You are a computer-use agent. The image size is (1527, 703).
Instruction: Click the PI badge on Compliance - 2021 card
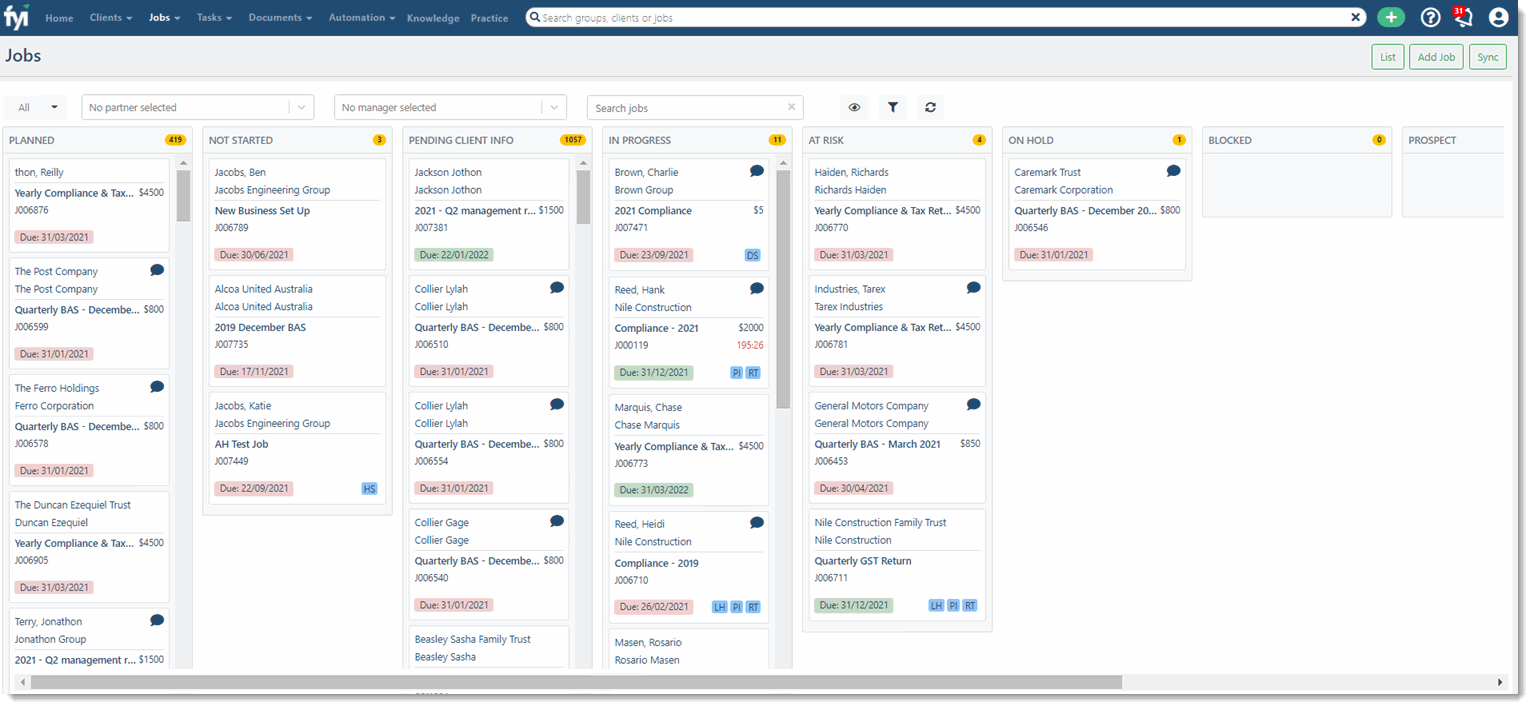[x=737, y=373]
